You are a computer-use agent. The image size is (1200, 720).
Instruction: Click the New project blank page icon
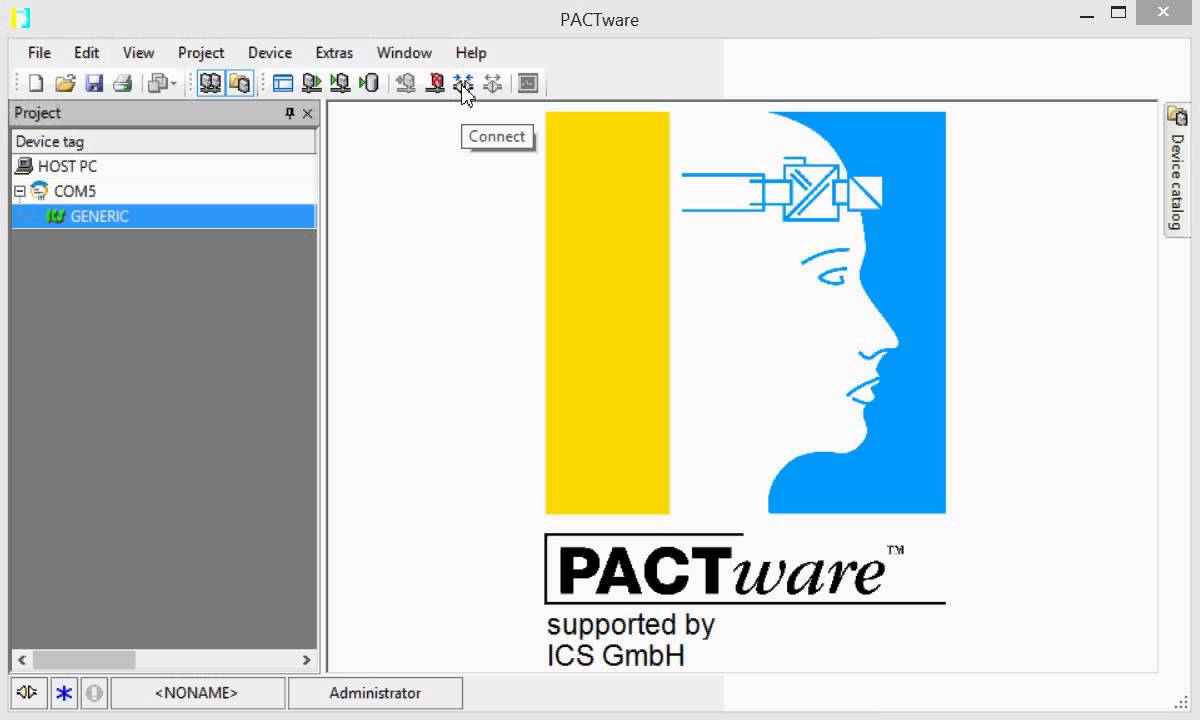(36, 84)
